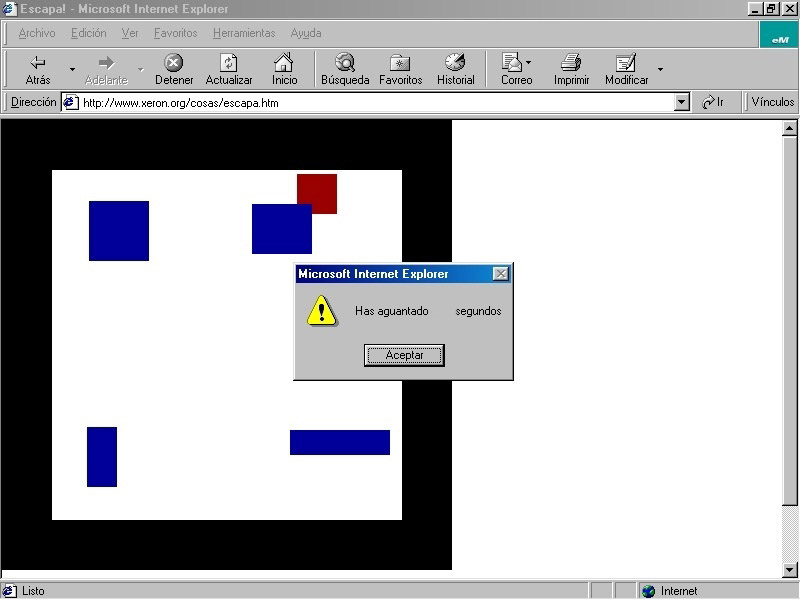Open the address bar dropdown list

pyautogui.click(x=682, y=103)
